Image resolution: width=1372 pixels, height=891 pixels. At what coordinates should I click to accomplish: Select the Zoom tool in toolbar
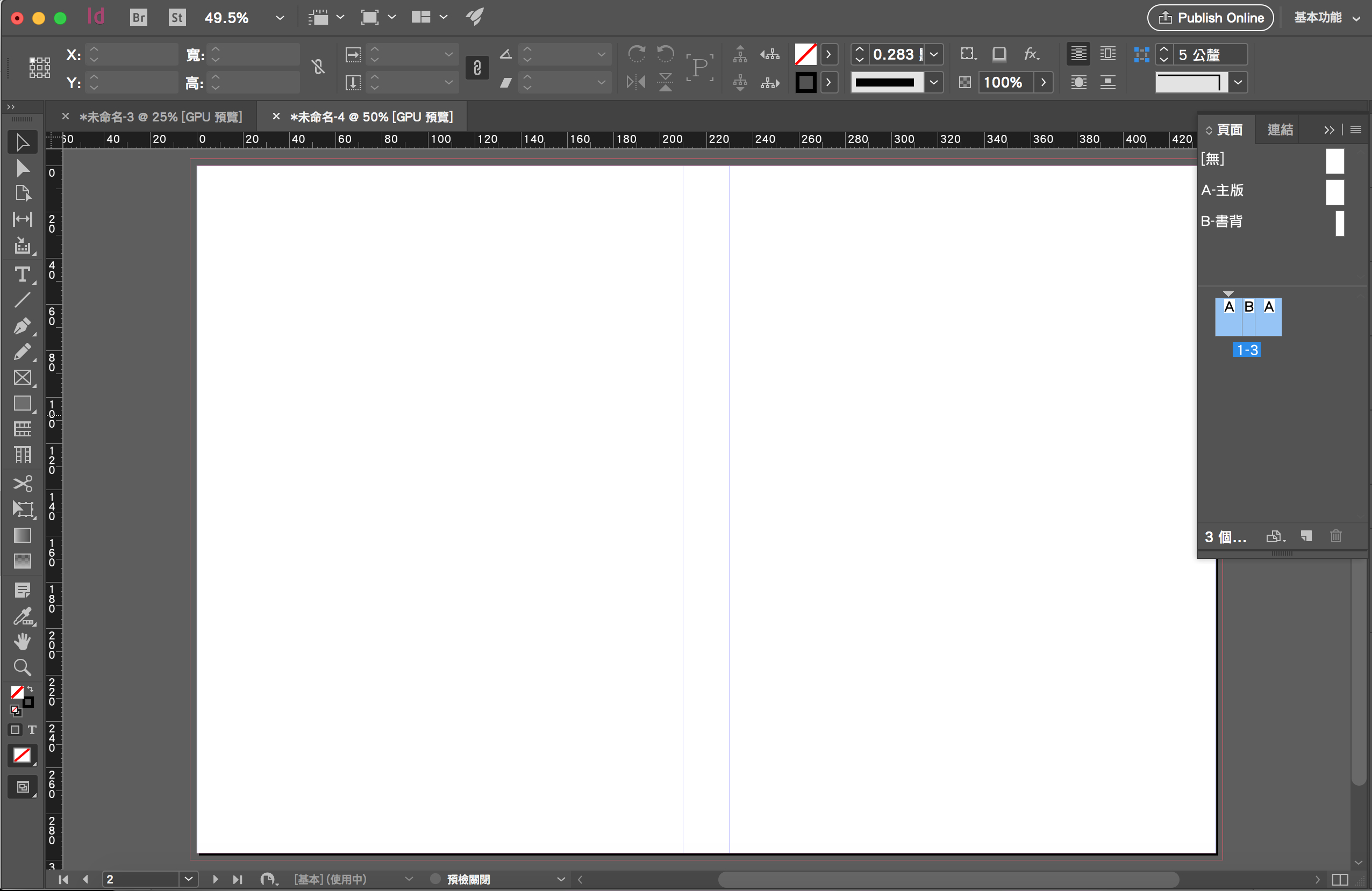pos(23,667)
